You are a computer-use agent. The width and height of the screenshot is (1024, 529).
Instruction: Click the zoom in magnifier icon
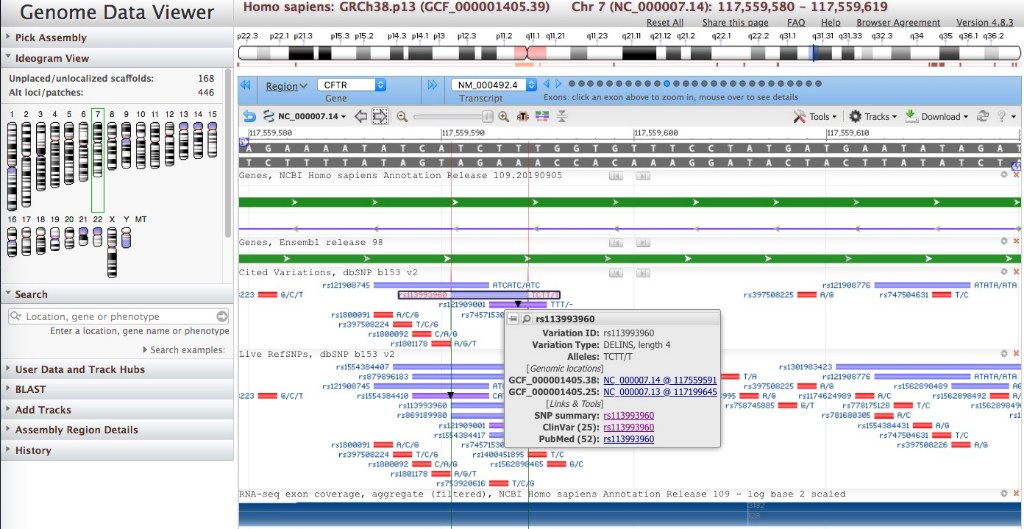point(504,116)
